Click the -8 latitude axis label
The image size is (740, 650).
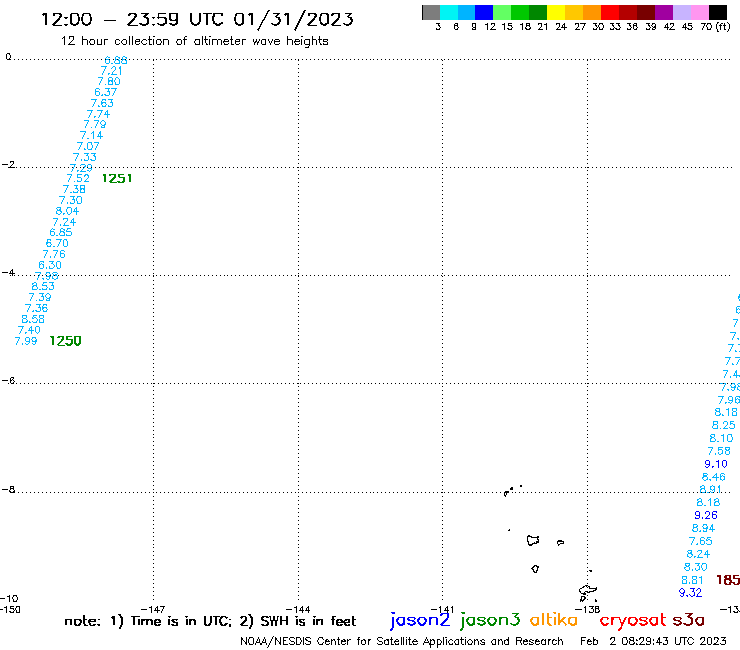8,490
